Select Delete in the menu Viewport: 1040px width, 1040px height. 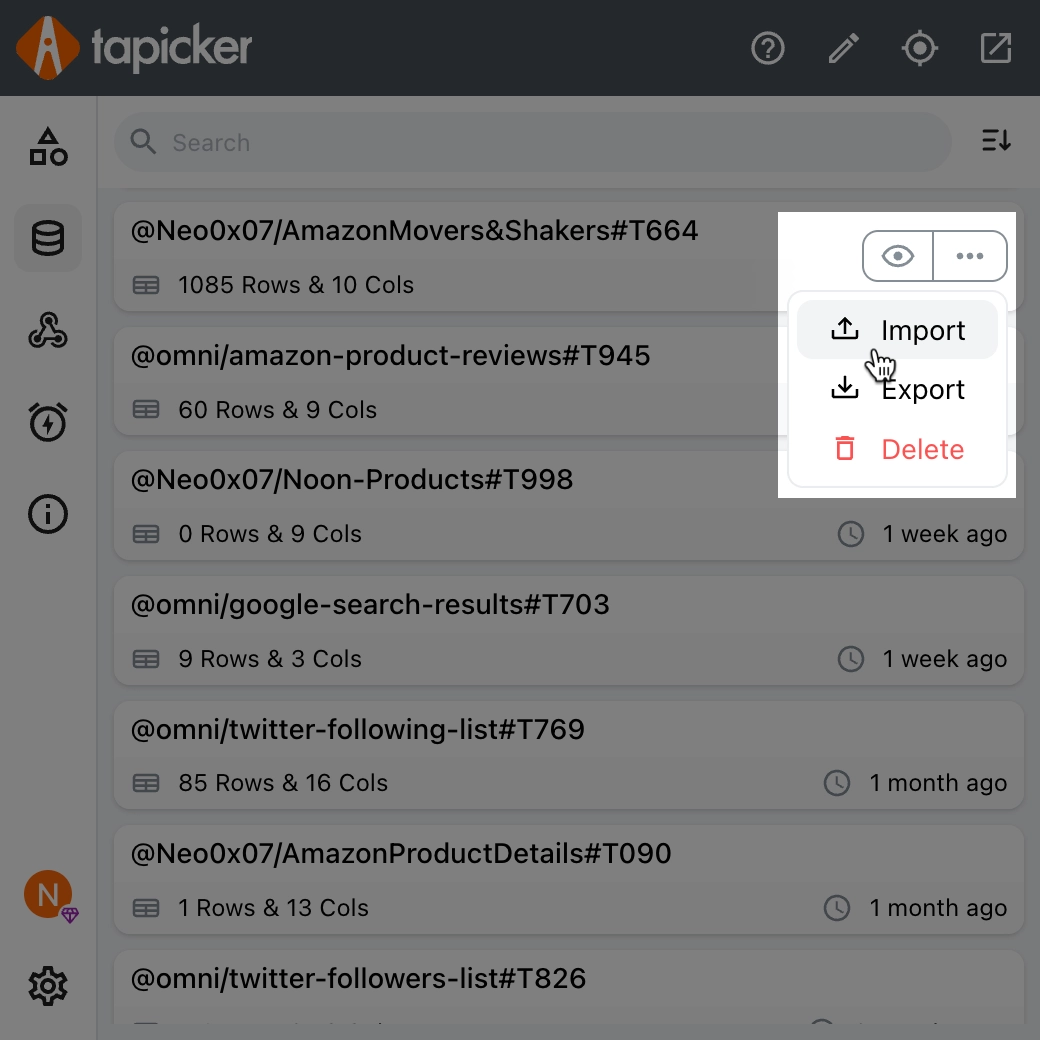898,449
